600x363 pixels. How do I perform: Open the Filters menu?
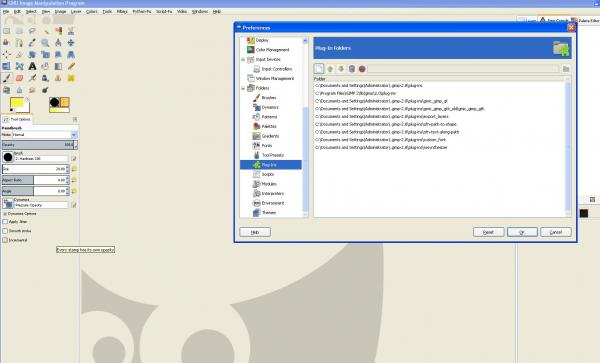(x=122, y=11)
